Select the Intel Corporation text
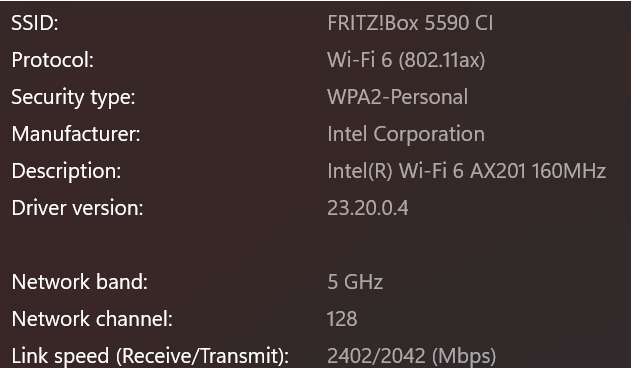Viewport: 631px width, 369px height. pos(406,134)
